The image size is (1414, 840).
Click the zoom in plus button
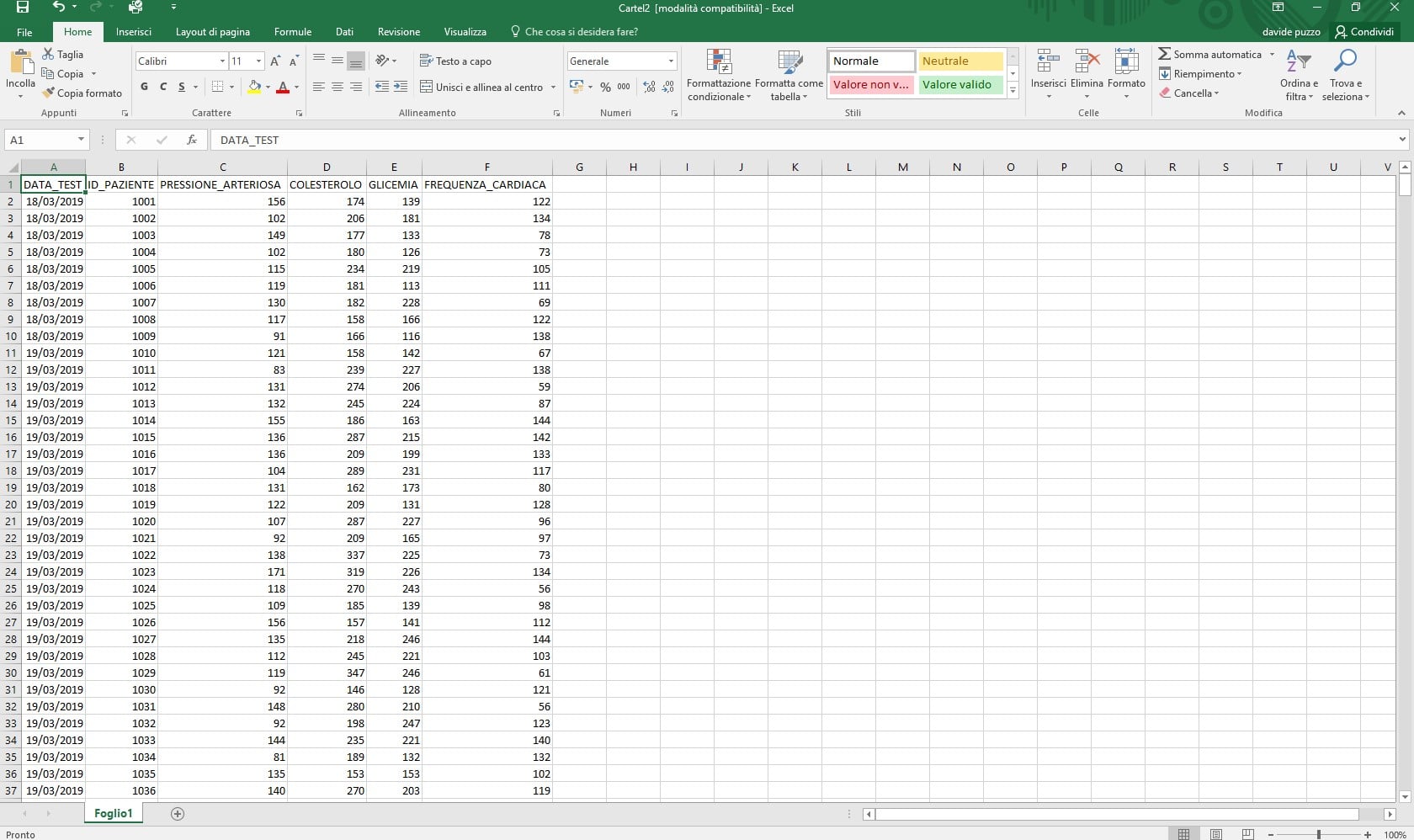pos(1368,834)
